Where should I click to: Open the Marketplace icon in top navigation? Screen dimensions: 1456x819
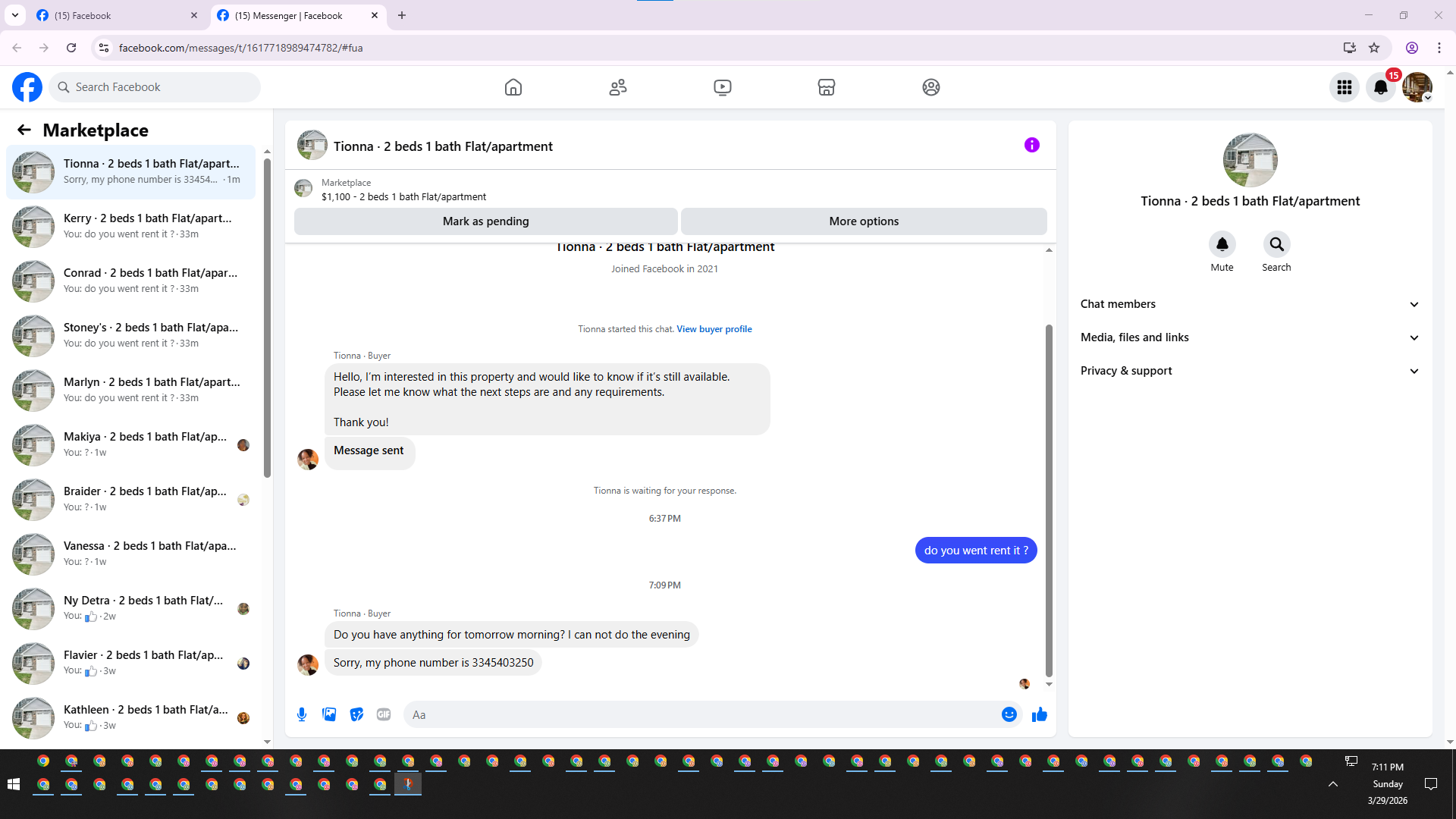[827, 87]
